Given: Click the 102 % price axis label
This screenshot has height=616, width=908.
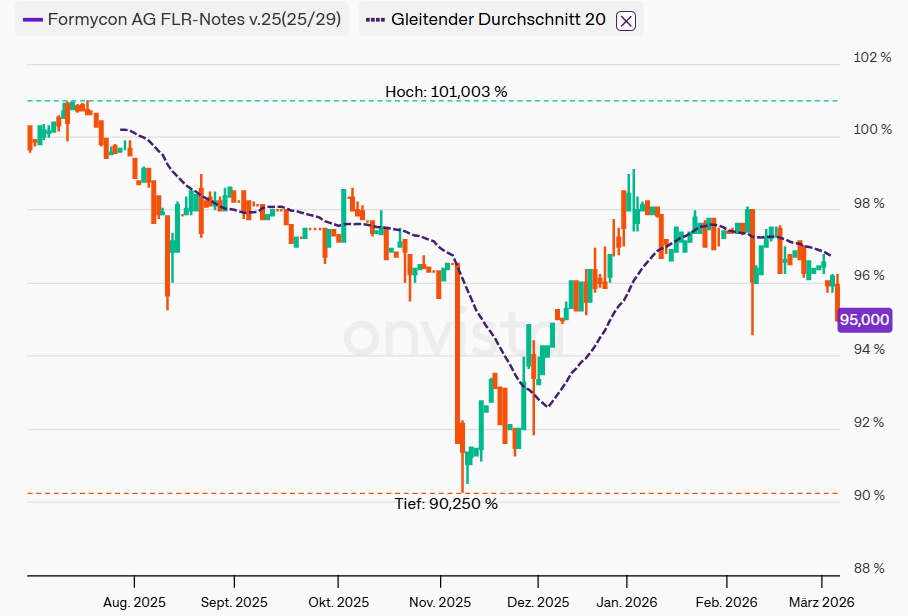Looking at the screenshot, I should [872, 57].
